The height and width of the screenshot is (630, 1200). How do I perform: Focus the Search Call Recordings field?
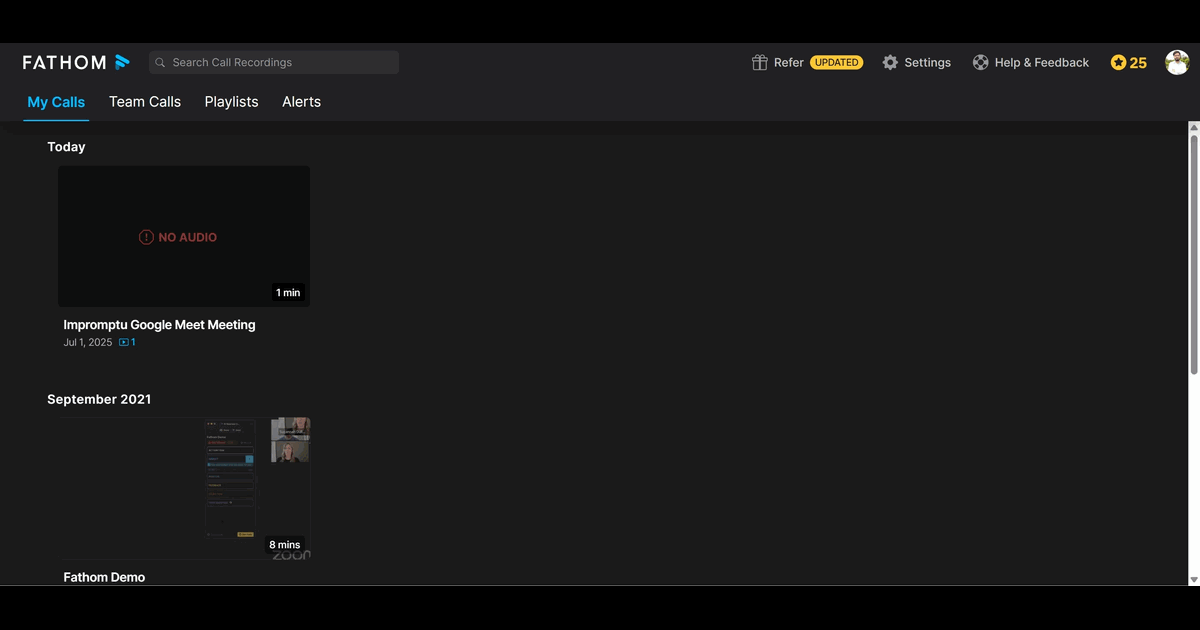point(274,62)
